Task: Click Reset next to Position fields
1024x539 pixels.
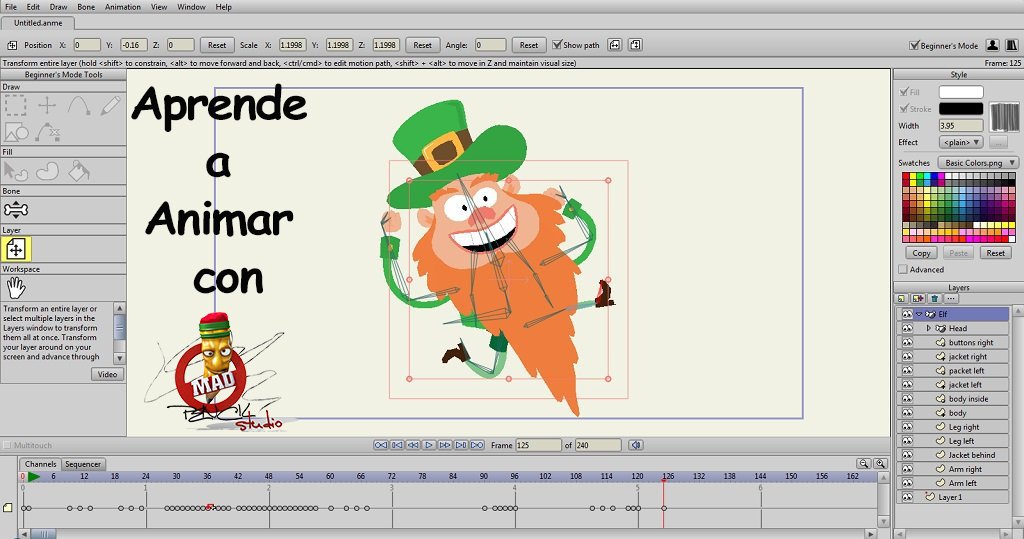Action: (x=217, y=45)
